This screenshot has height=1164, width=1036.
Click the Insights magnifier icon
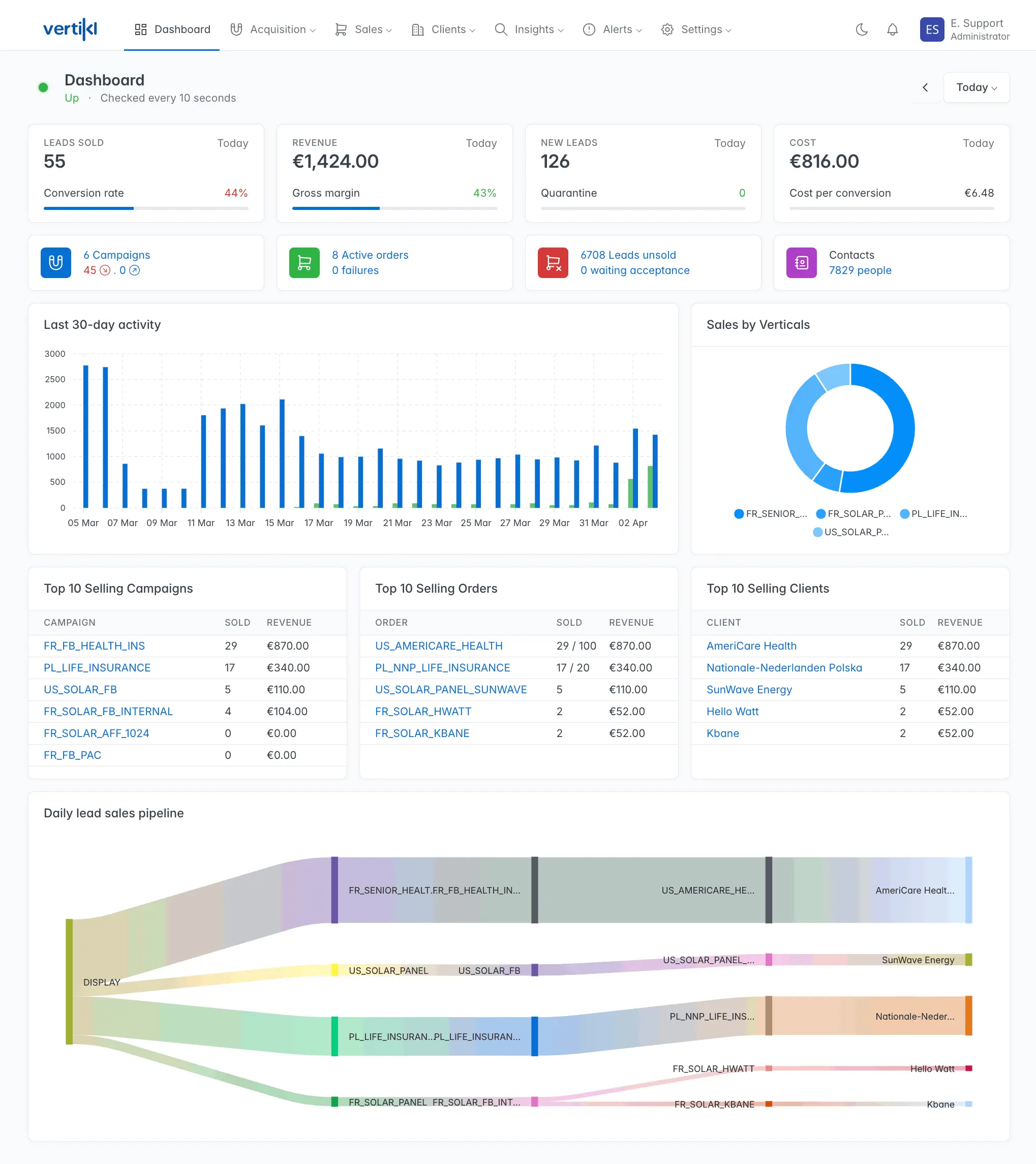(x=500, y=29)
